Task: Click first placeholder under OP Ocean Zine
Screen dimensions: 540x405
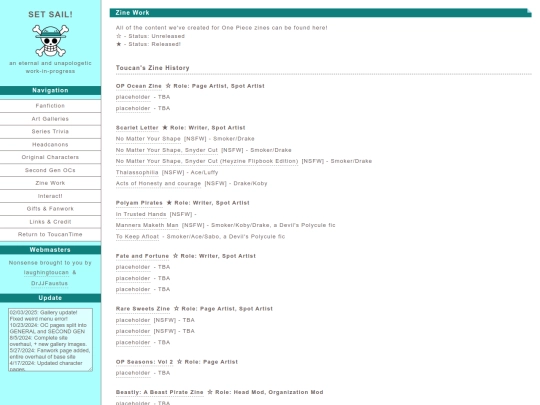Action: (133, 97)
